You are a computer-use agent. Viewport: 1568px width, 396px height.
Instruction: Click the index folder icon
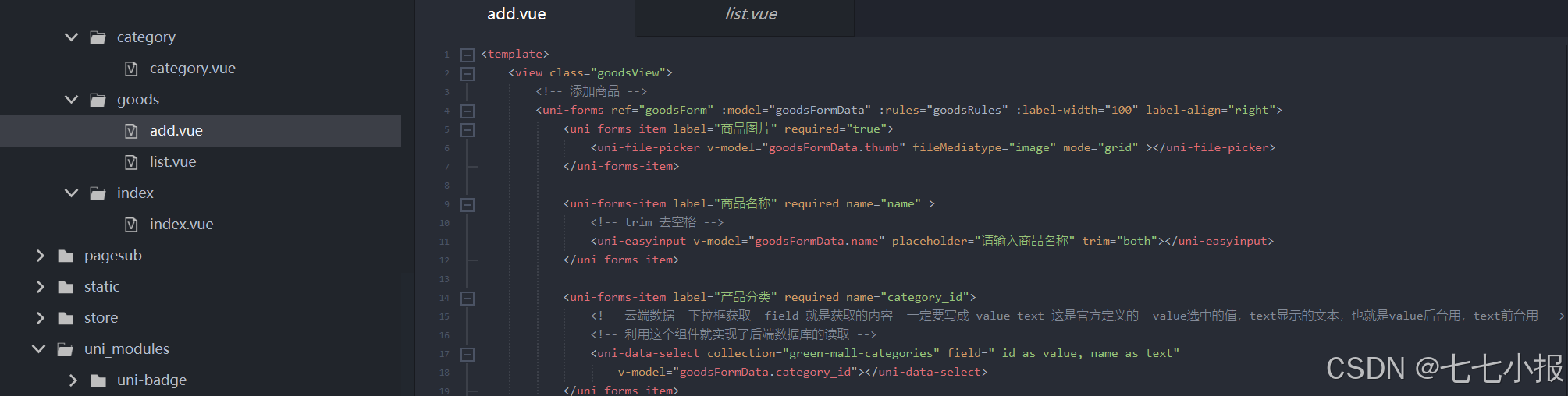click(x=98, y=193)
